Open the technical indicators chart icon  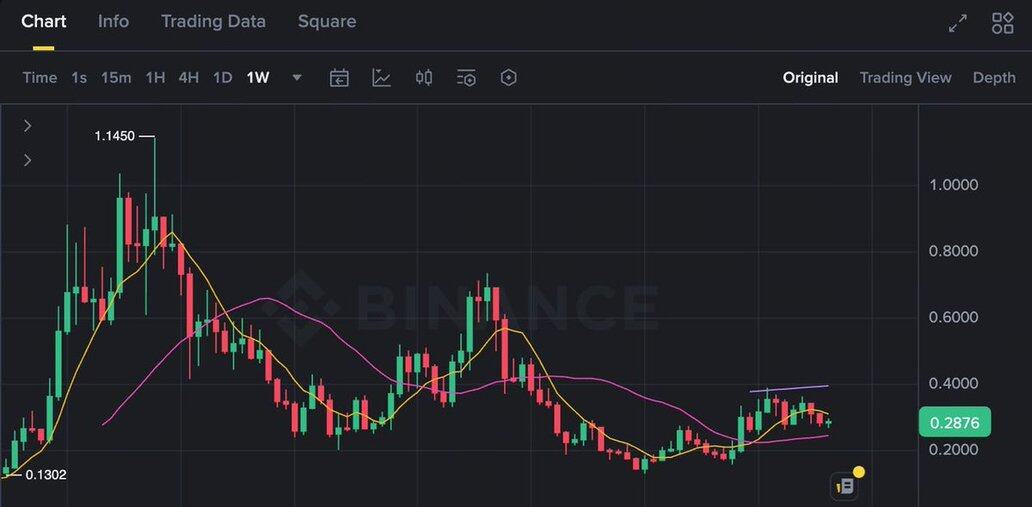(x=381, y=78)
